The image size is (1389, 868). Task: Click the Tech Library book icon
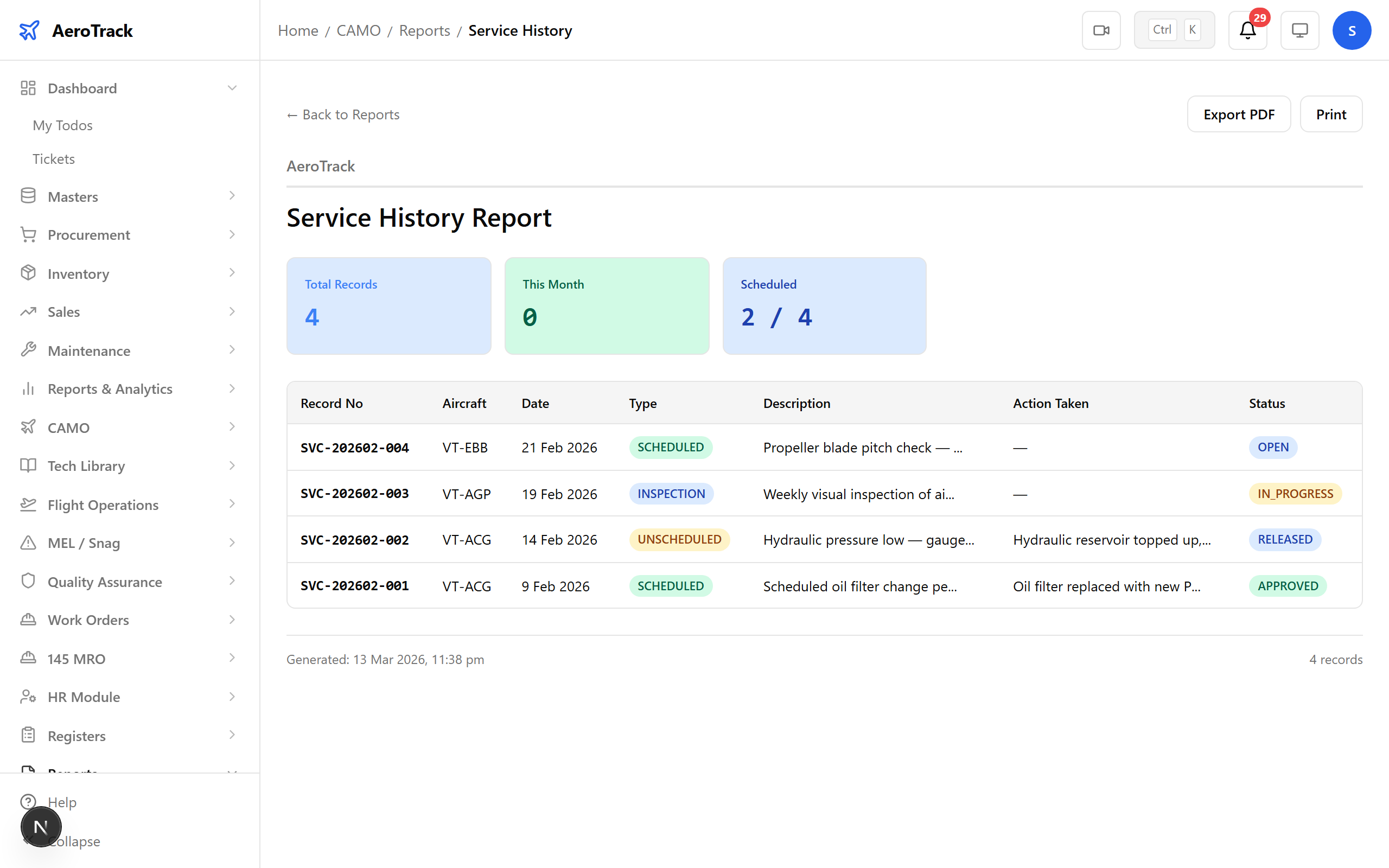pyautogui.click(x=28, y=465)
